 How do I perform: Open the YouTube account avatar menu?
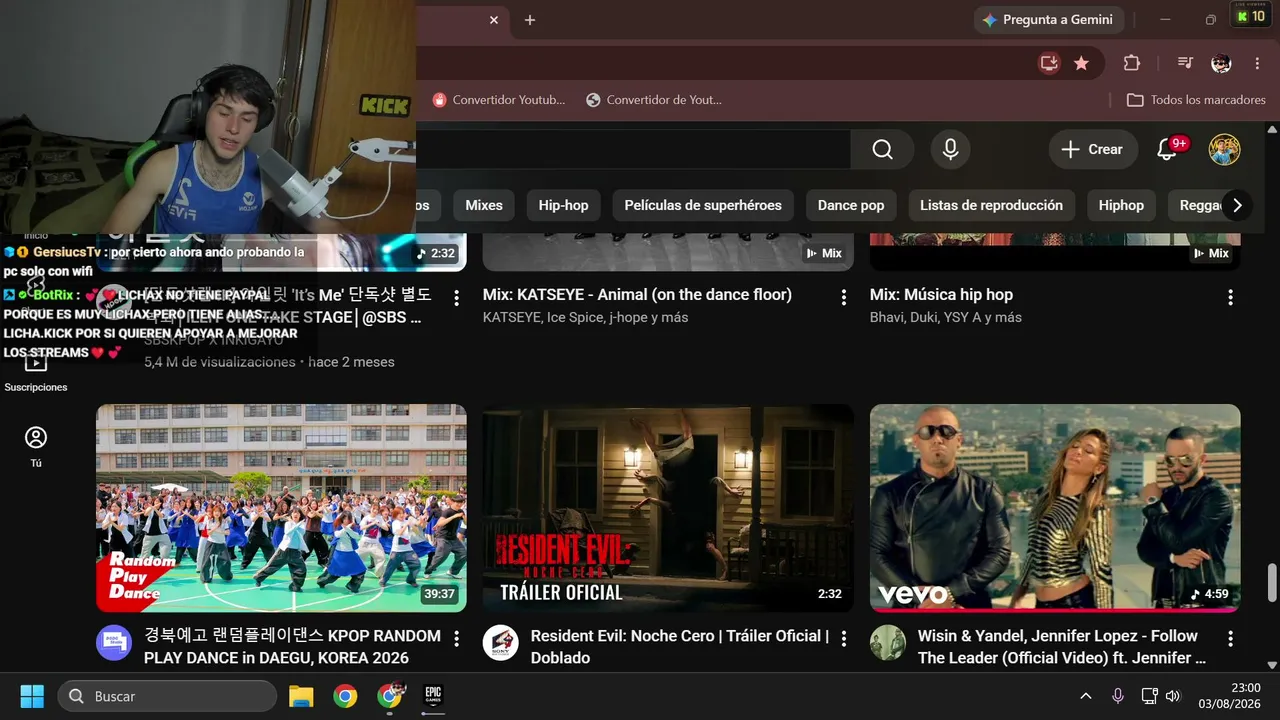1224,149
